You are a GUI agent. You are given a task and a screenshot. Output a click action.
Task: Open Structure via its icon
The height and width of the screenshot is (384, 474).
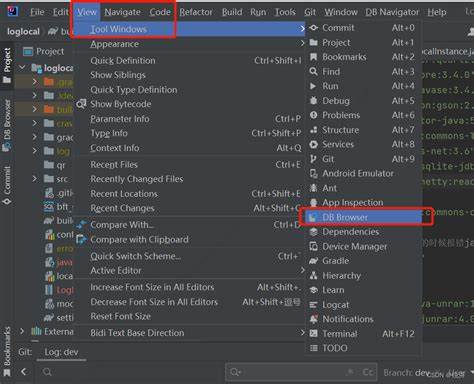[313, 130]
